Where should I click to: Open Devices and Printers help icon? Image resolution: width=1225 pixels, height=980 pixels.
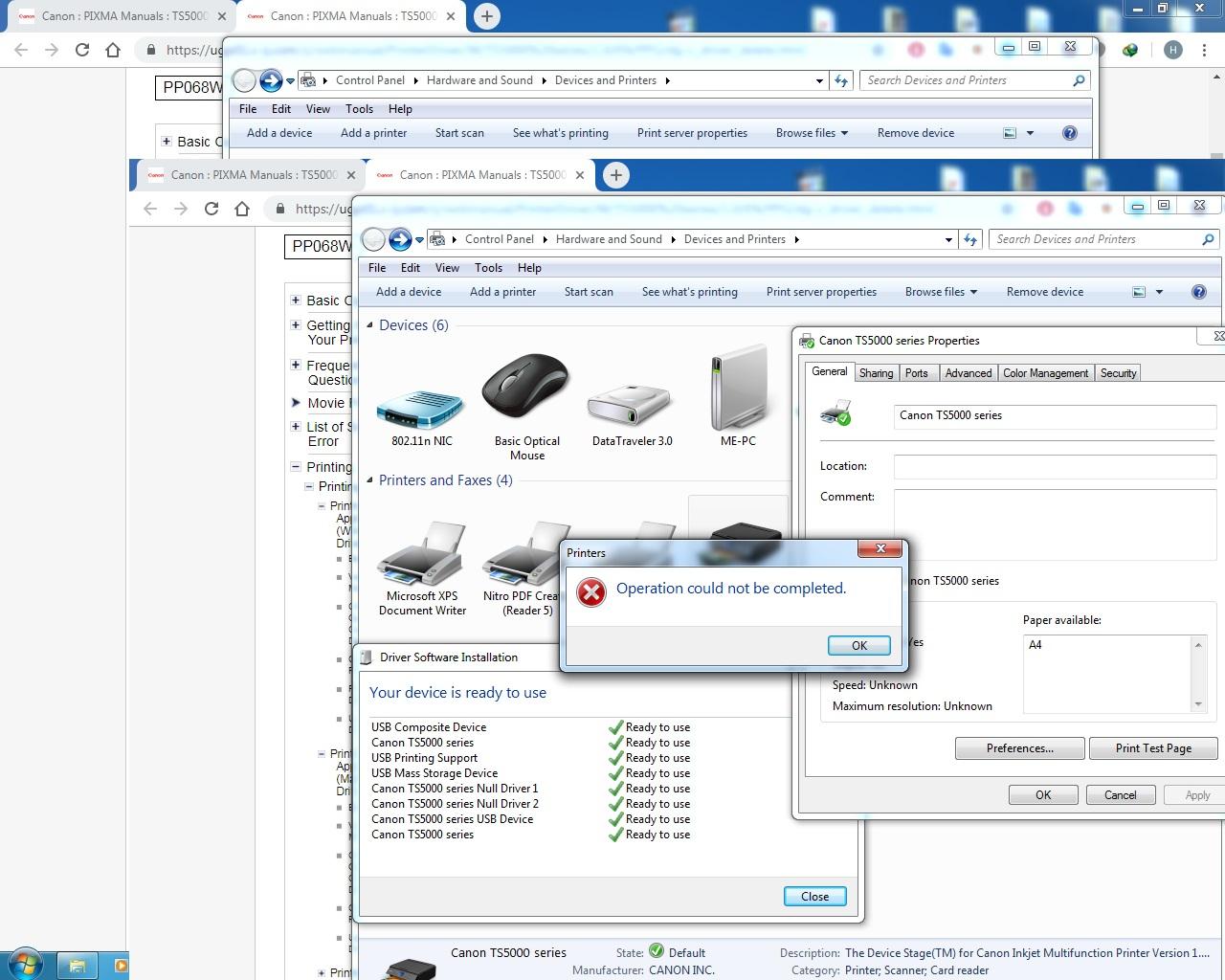[1198, 292]
